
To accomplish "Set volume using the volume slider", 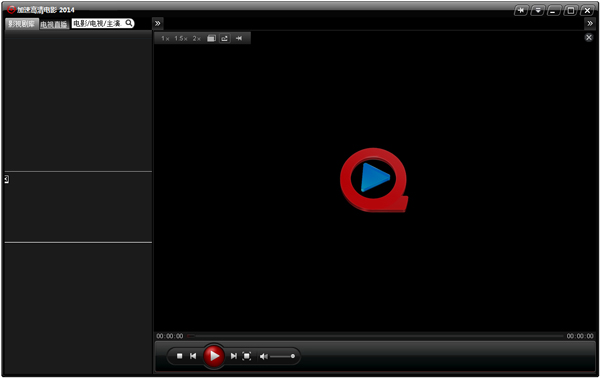I will point(283,357).
